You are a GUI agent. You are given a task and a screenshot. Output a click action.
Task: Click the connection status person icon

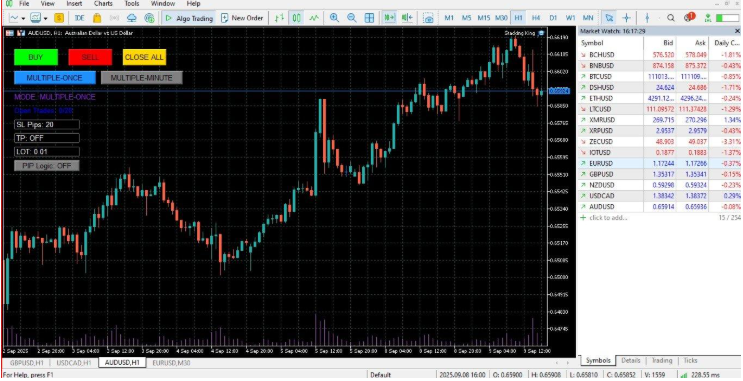click(x=707, y=18)
